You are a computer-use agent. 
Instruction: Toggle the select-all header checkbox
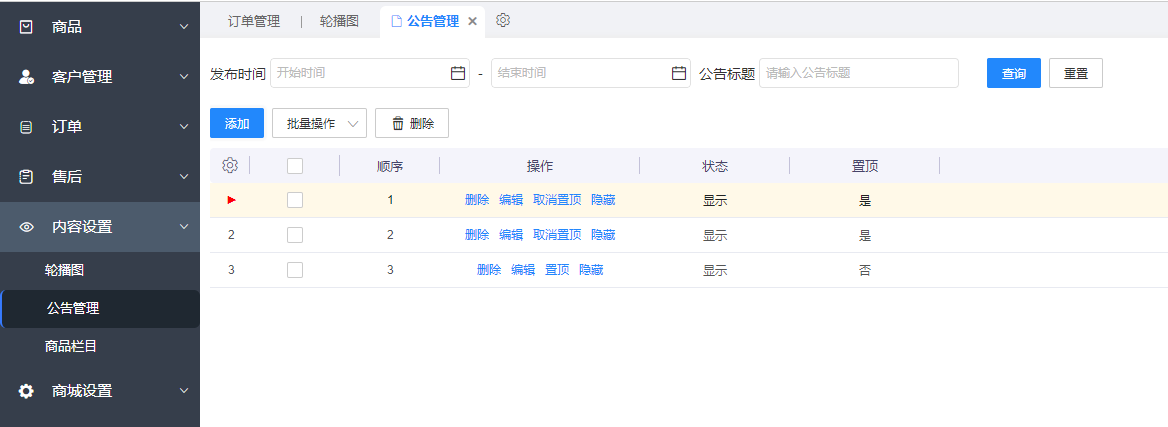[x=295, y=166]
